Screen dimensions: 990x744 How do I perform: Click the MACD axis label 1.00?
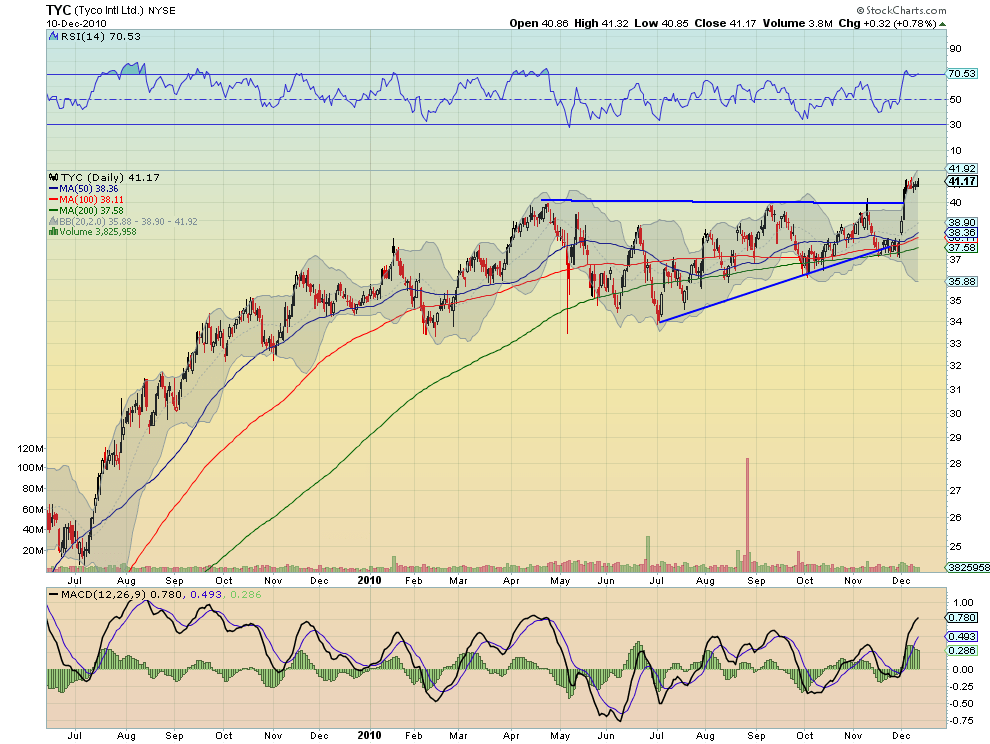[963, 603]
